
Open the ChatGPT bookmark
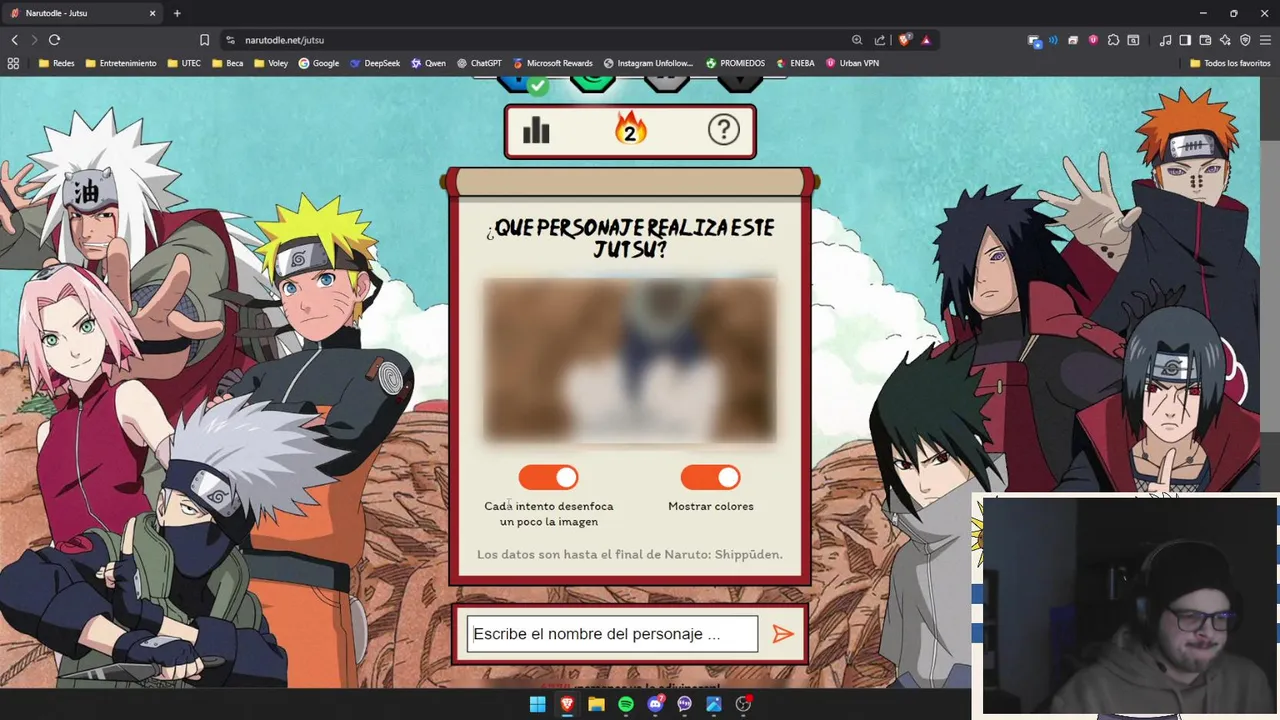(x=479, y=63)
